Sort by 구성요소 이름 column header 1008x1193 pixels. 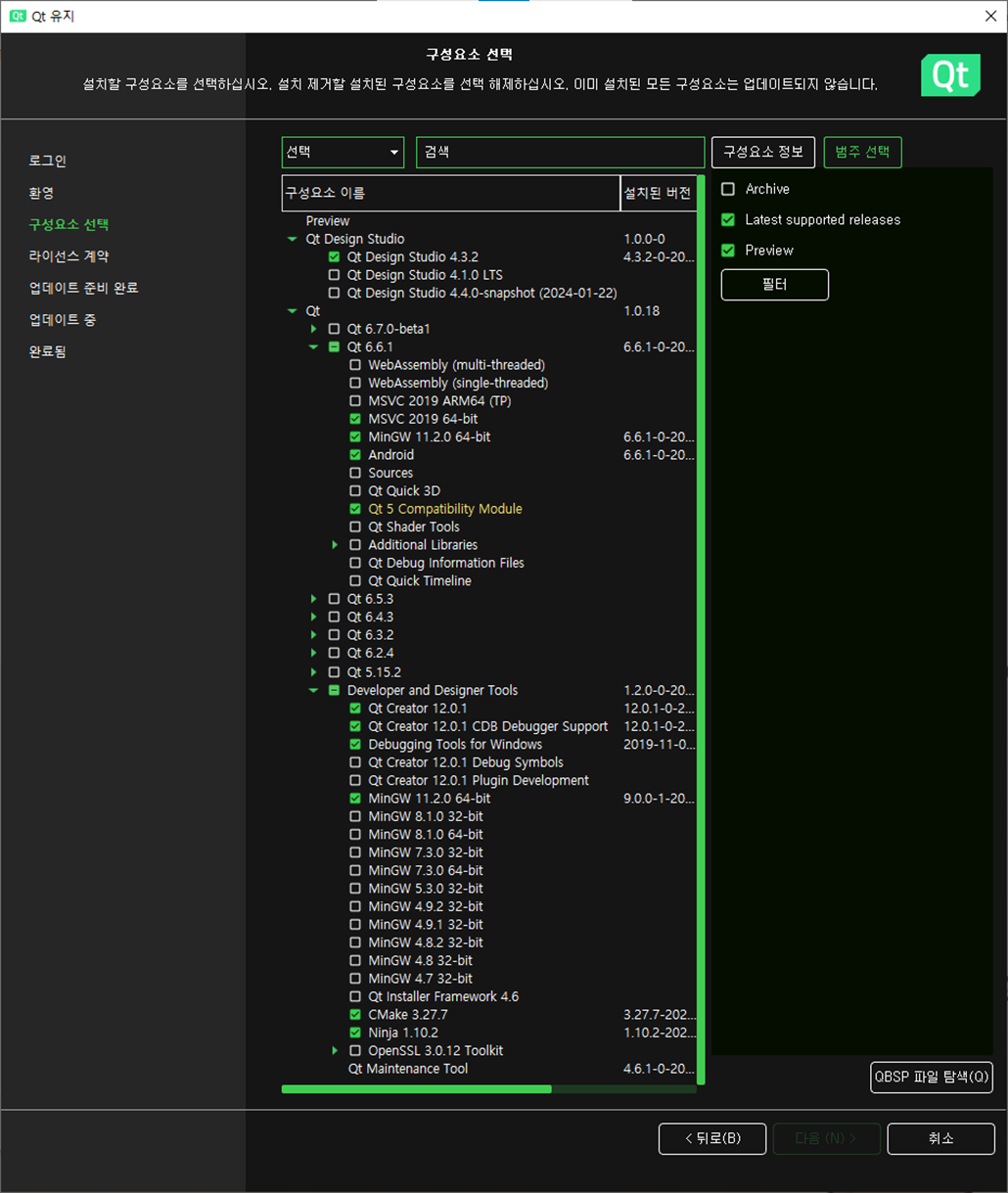450,193
